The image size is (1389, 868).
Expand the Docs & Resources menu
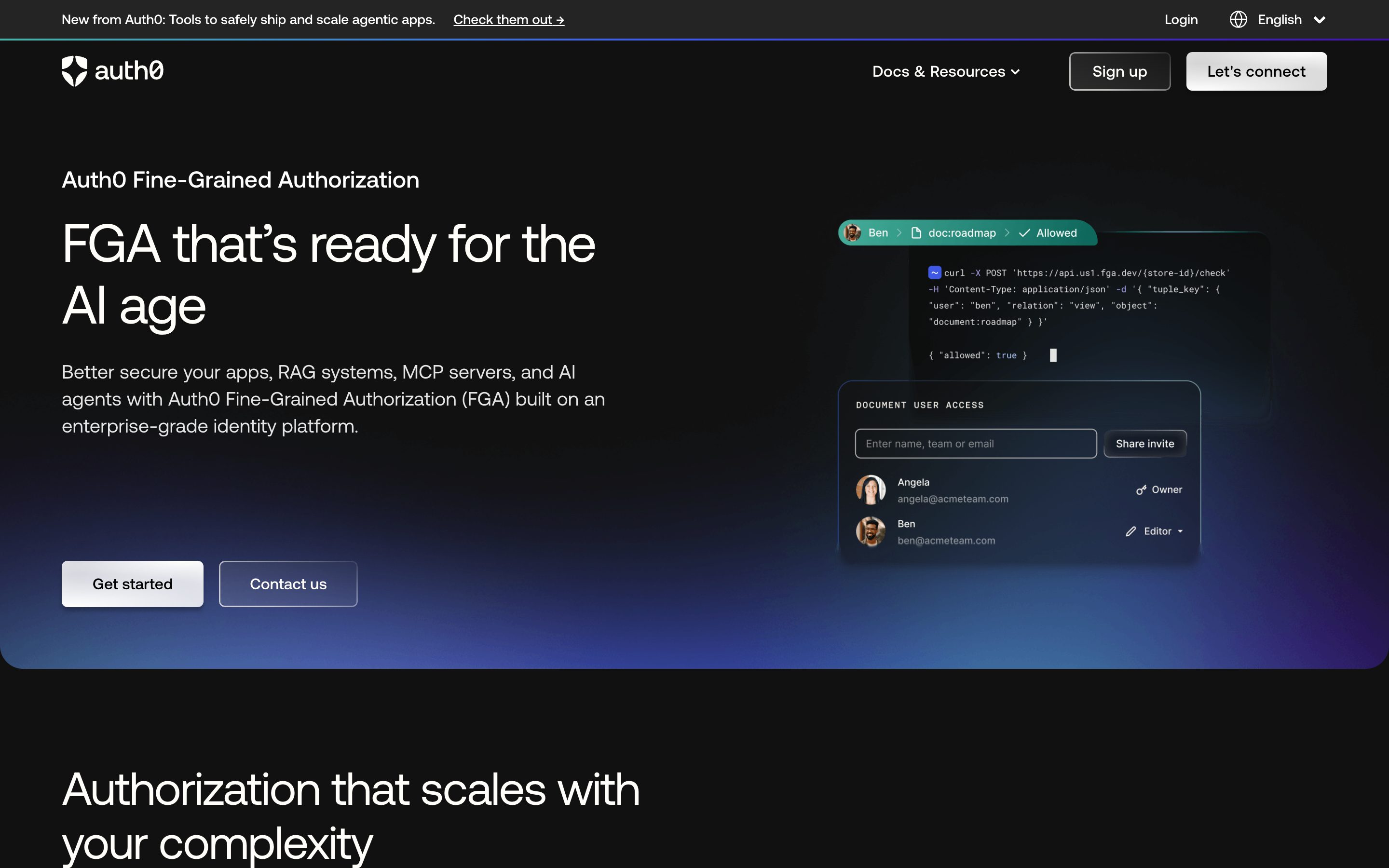[x=946, y=72]
